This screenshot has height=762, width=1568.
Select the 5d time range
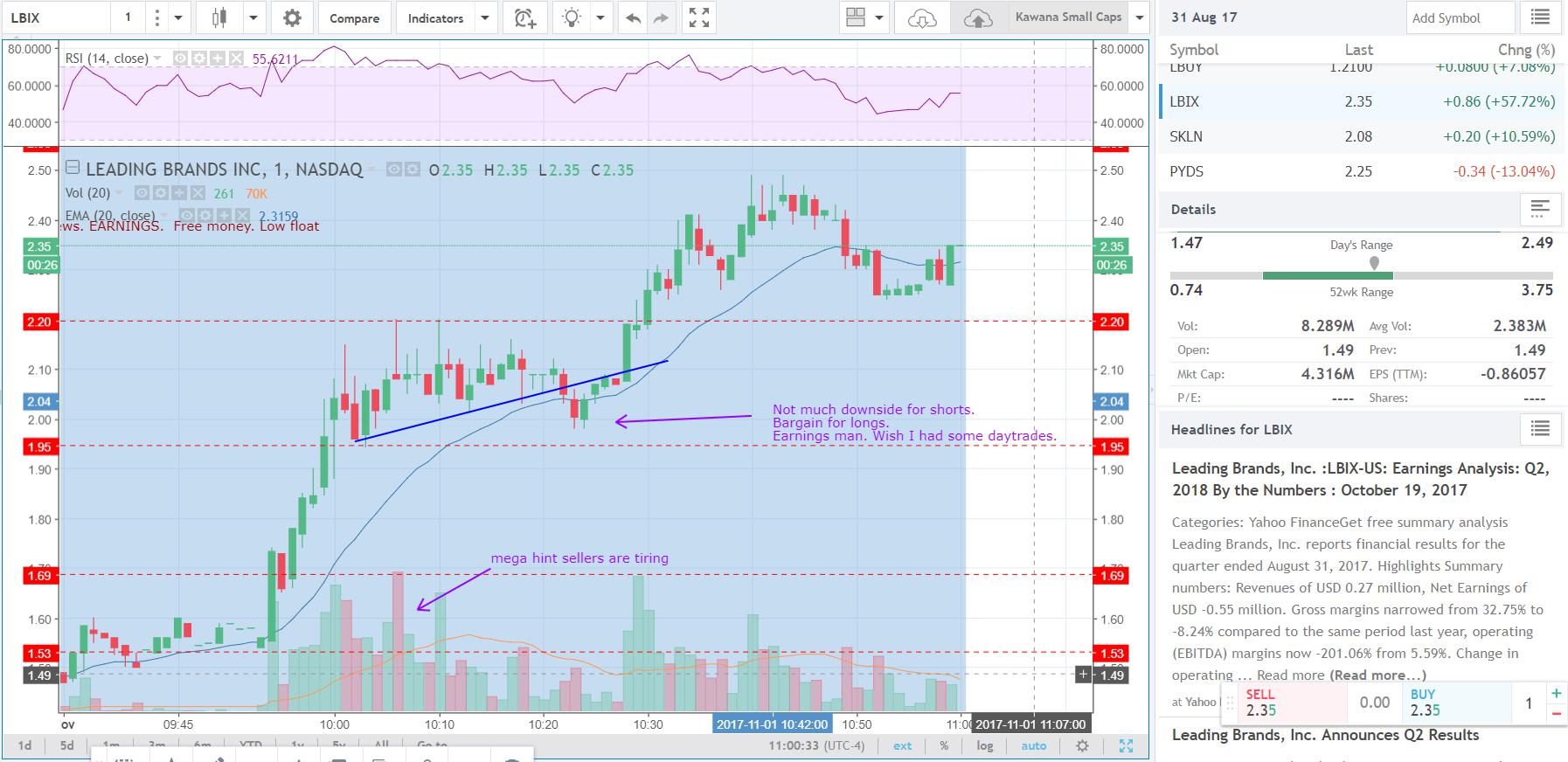click(66, 745)
